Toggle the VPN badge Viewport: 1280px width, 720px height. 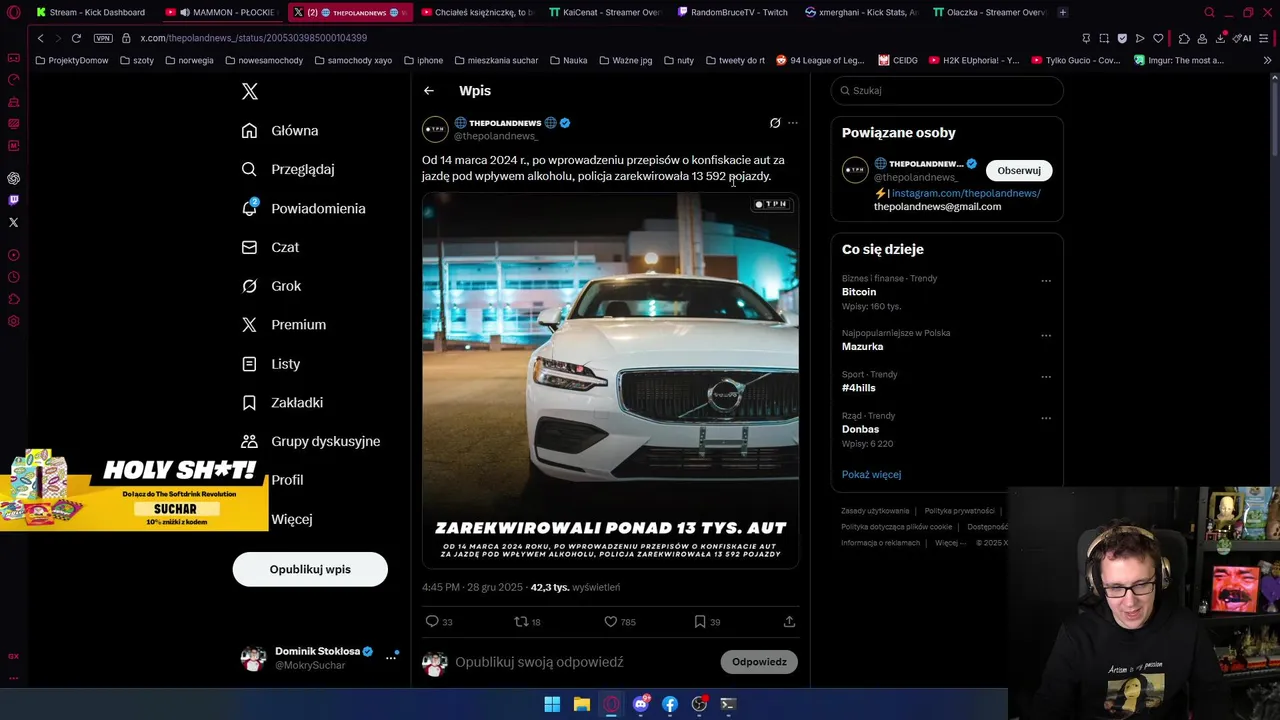pos(103,38)
